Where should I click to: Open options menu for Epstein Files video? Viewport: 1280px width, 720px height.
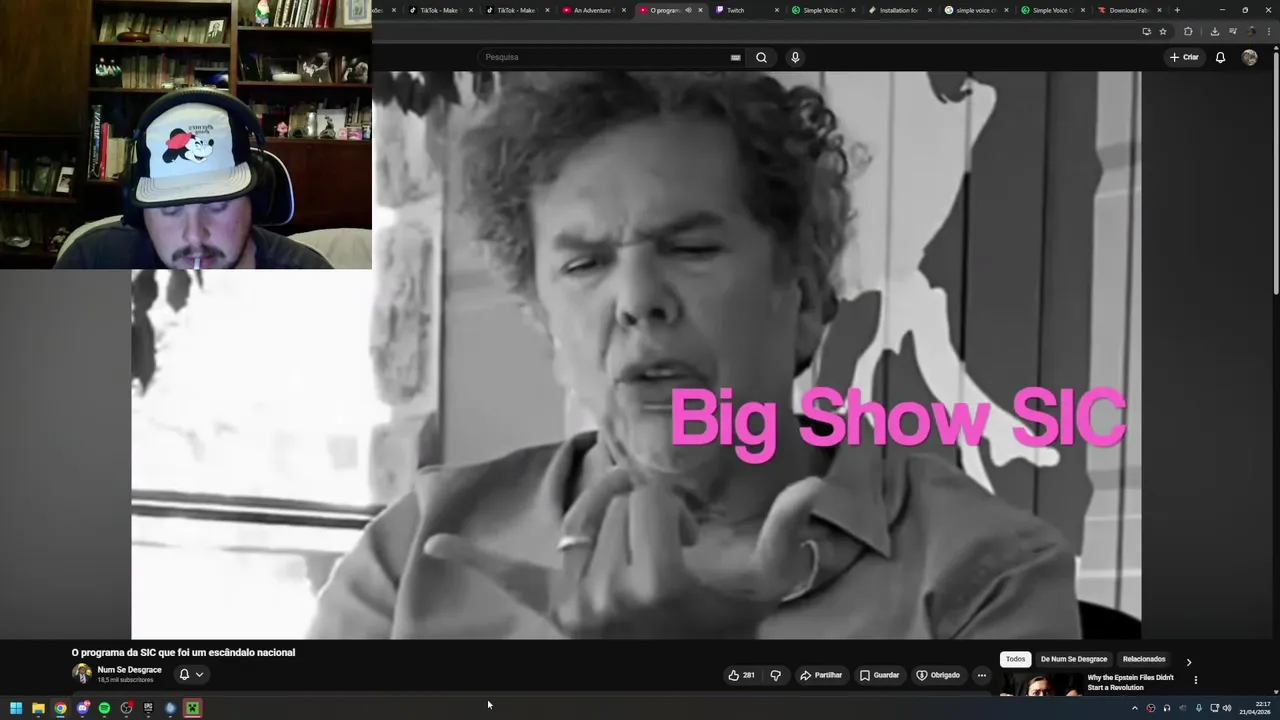(x=1195, y=680)
